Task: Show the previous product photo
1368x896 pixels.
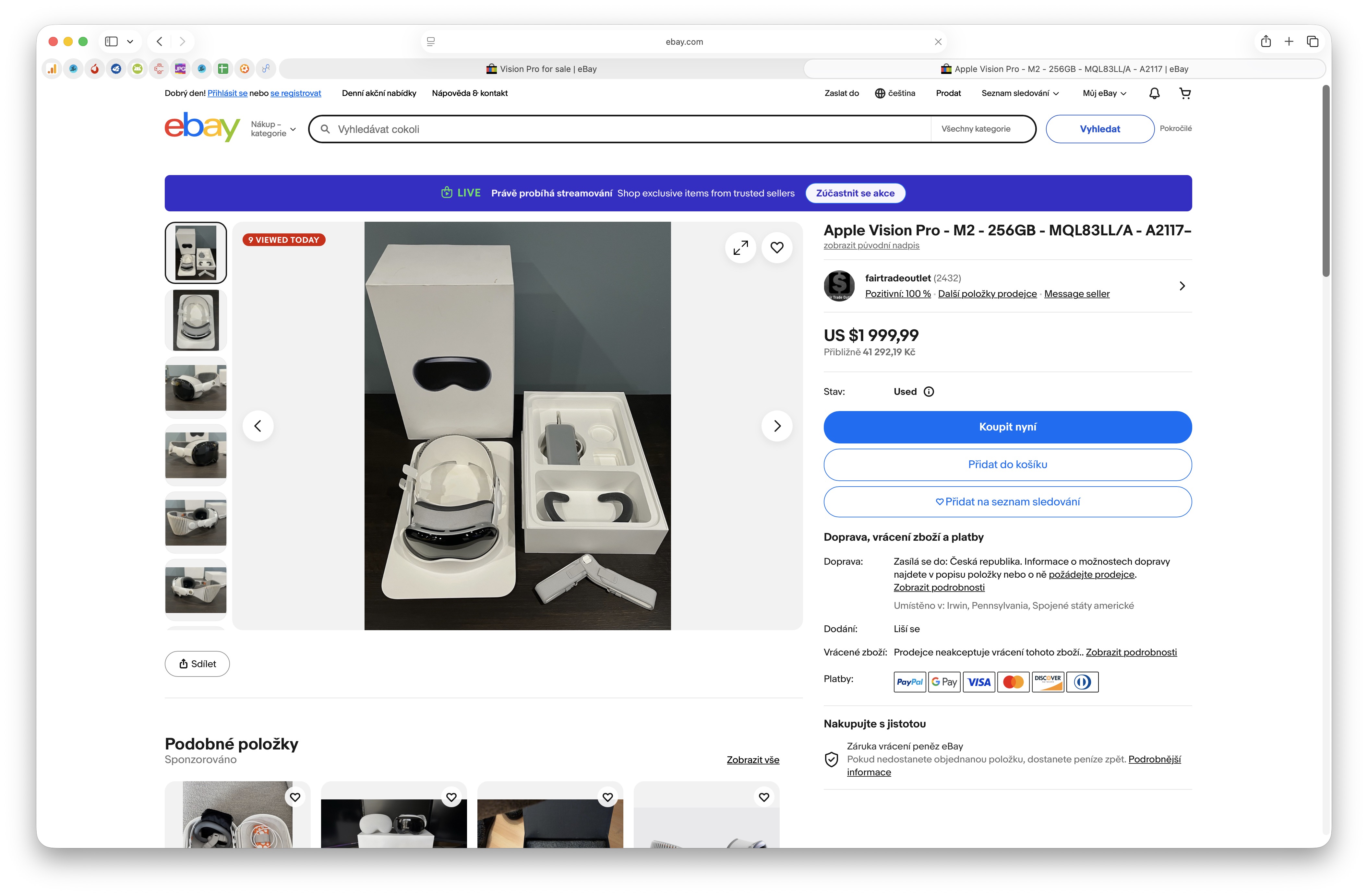Action: tap(258, 426)
